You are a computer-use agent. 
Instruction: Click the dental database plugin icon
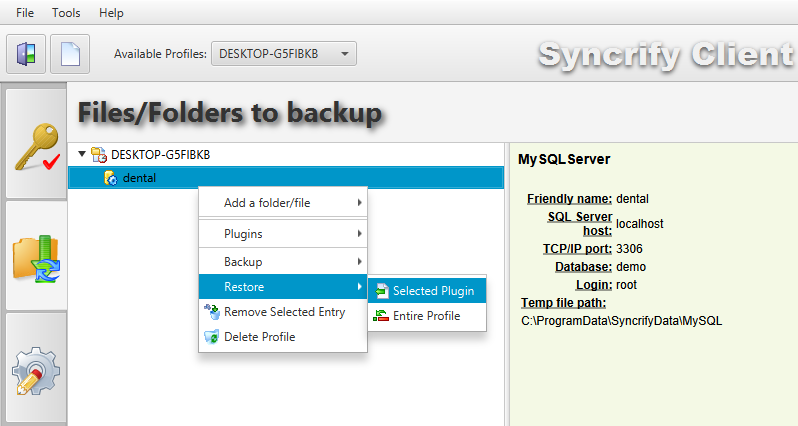110,178
